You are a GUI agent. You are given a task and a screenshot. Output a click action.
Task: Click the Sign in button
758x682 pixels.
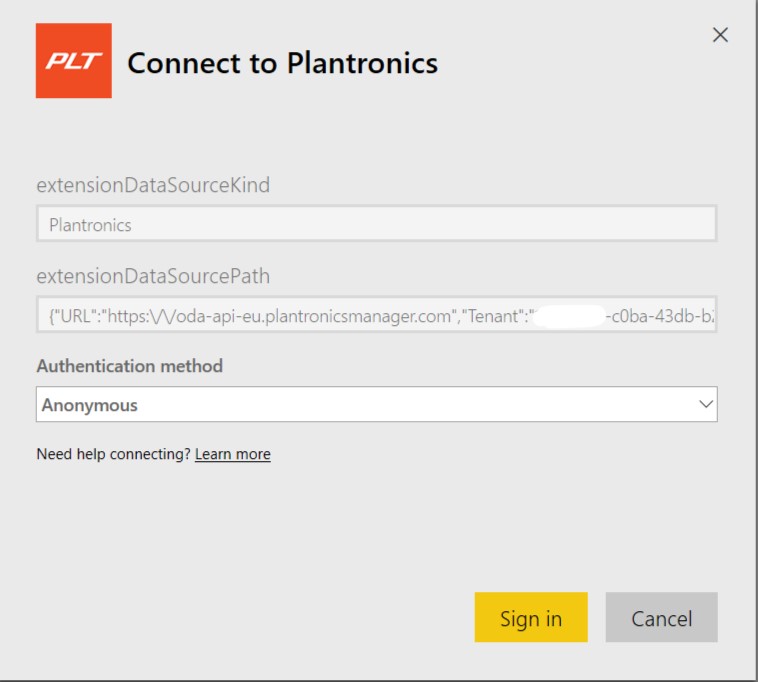531,617
